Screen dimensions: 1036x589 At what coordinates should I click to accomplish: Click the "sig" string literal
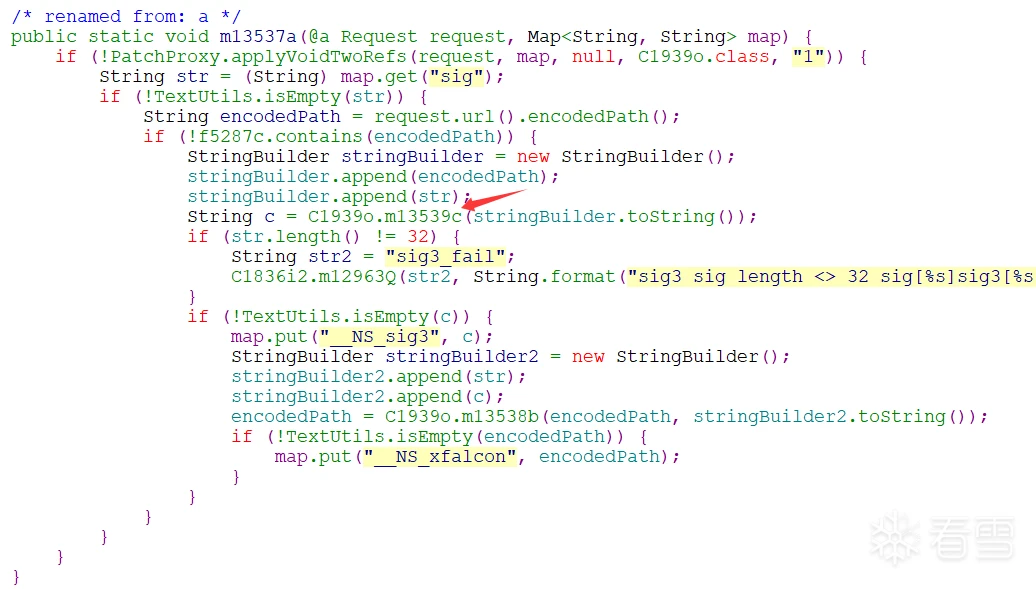click(x=457, y=77)
